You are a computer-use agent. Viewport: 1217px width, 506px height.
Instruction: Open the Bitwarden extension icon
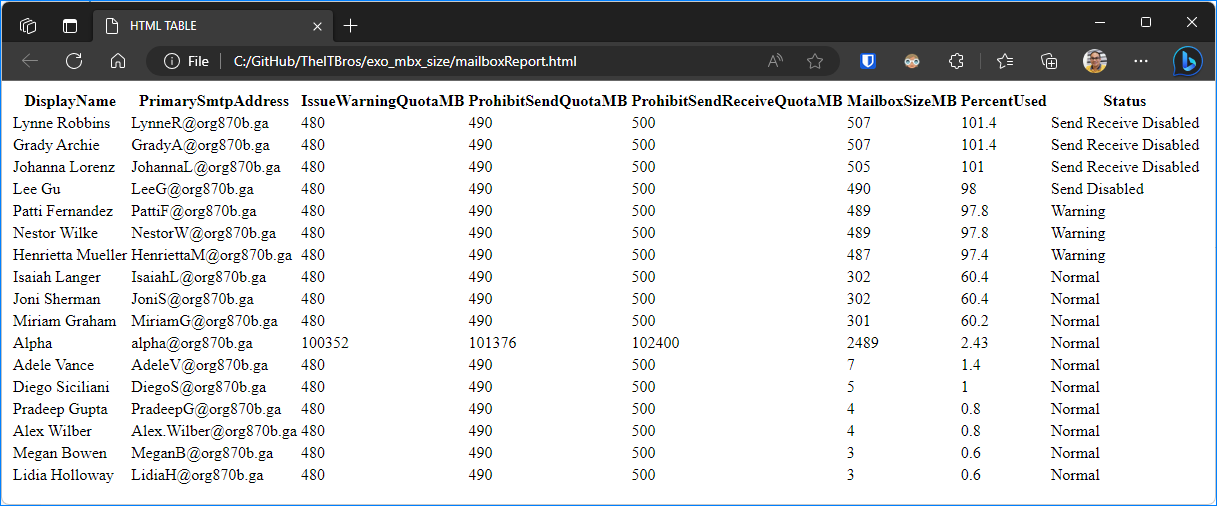tap(868, 61)
